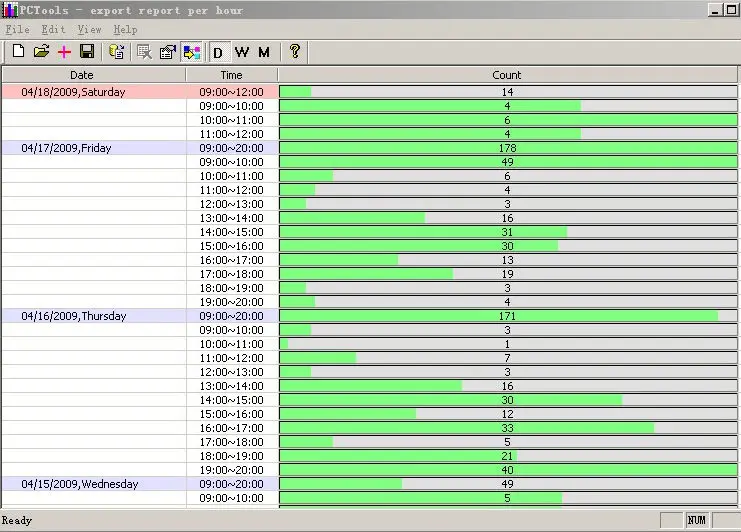Open the Edit menu

(x=53, y=29)
